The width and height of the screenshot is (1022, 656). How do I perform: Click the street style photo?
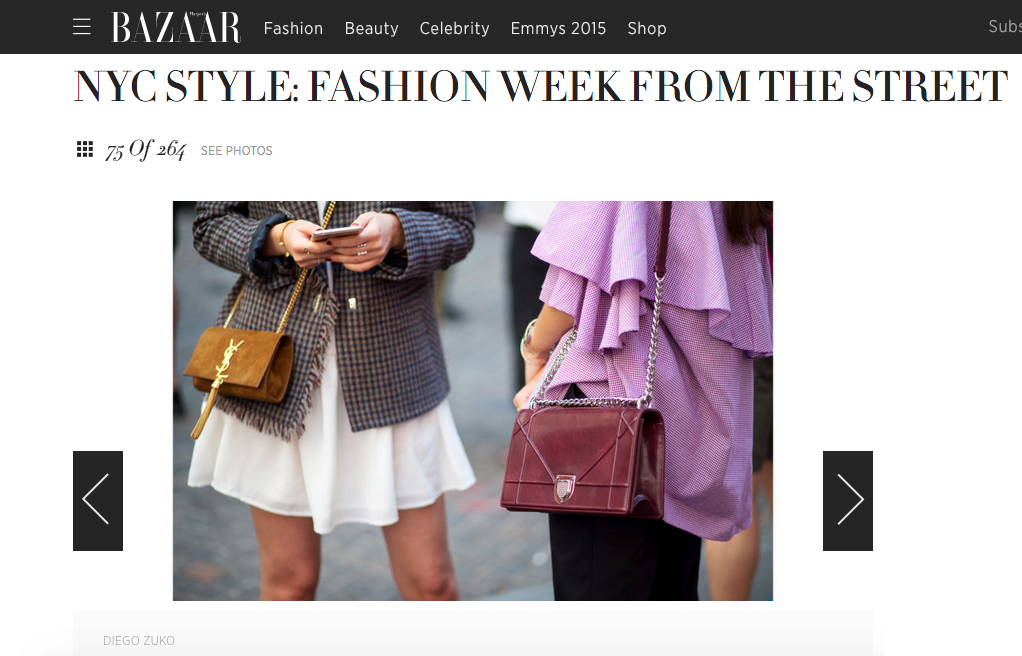(x=473, y=400)
